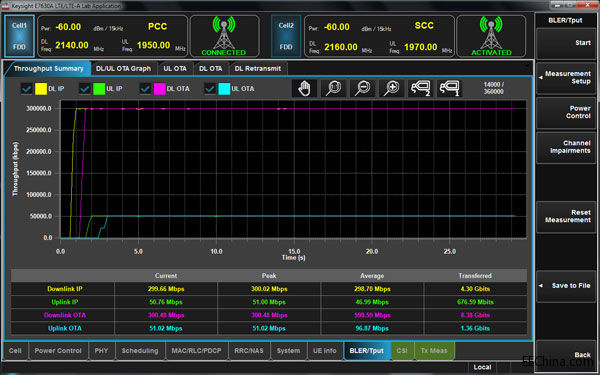
Task: Uncheck the UL IP trace checkbox
Action: coord(85,89)
